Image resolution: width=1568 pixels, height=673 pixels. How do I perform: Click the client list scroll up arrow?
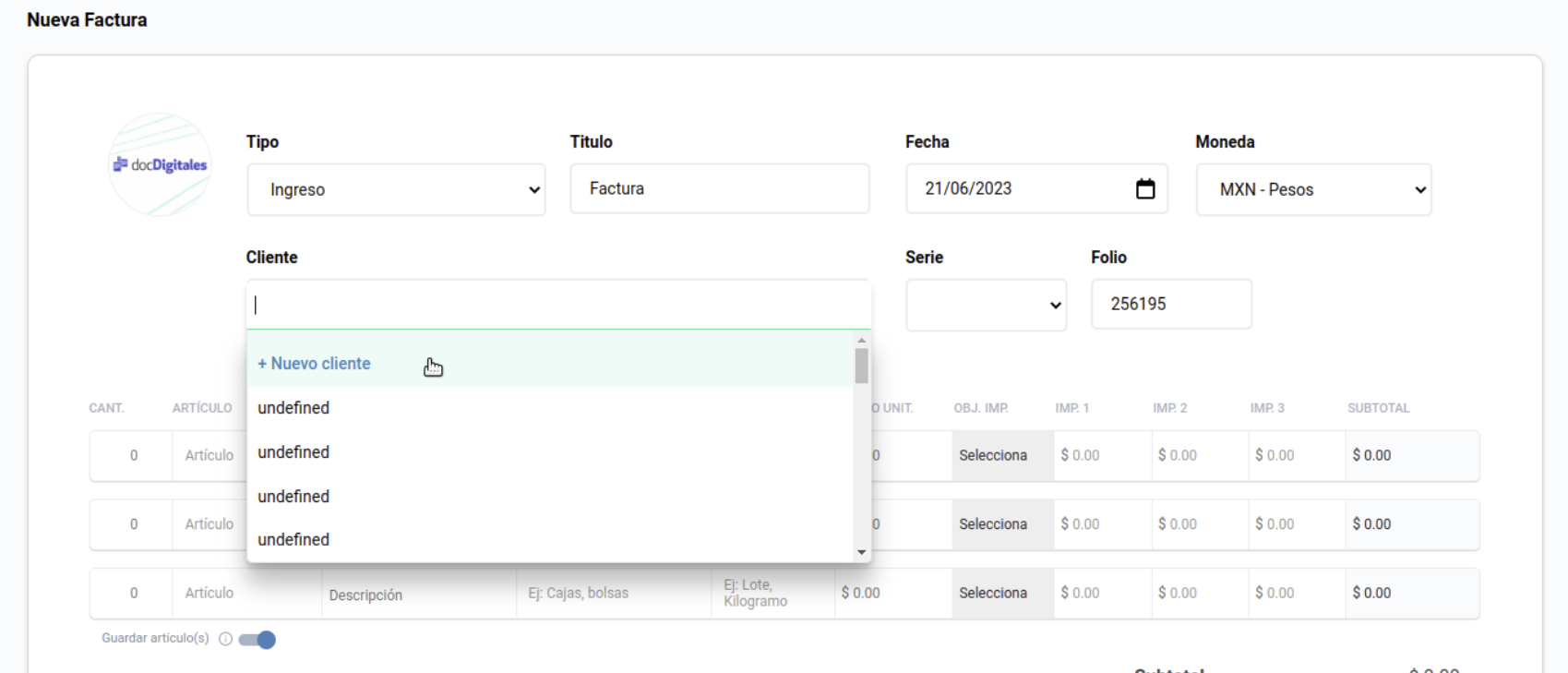(861, 341)
